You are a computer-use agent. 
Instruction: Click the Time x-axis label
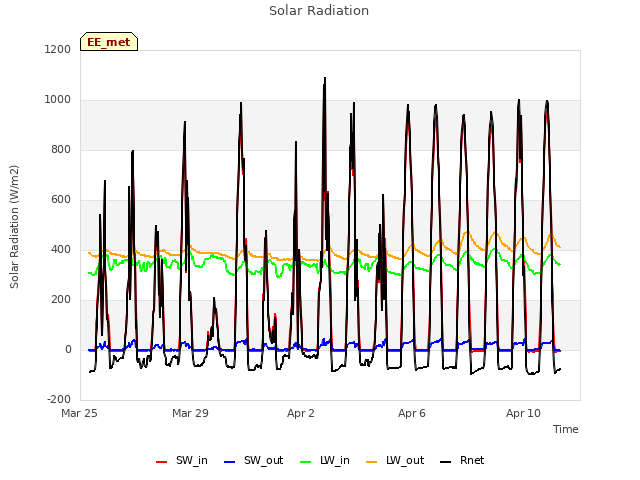[566, 429]
